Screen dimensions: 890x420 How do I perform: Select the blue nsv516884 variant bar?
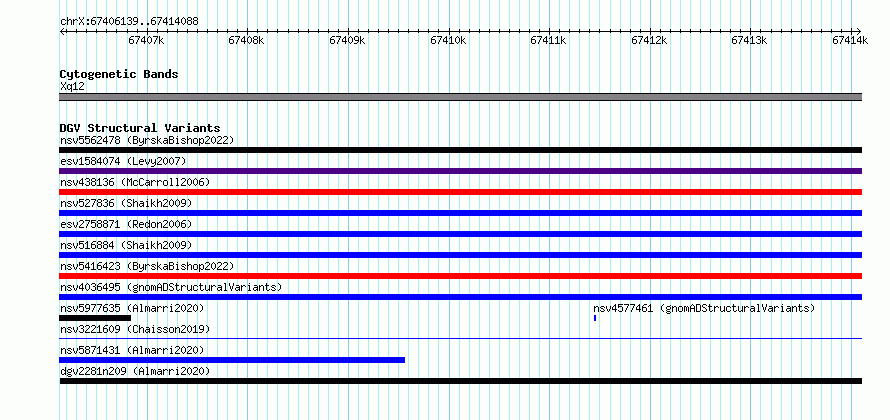coord(460,255)
